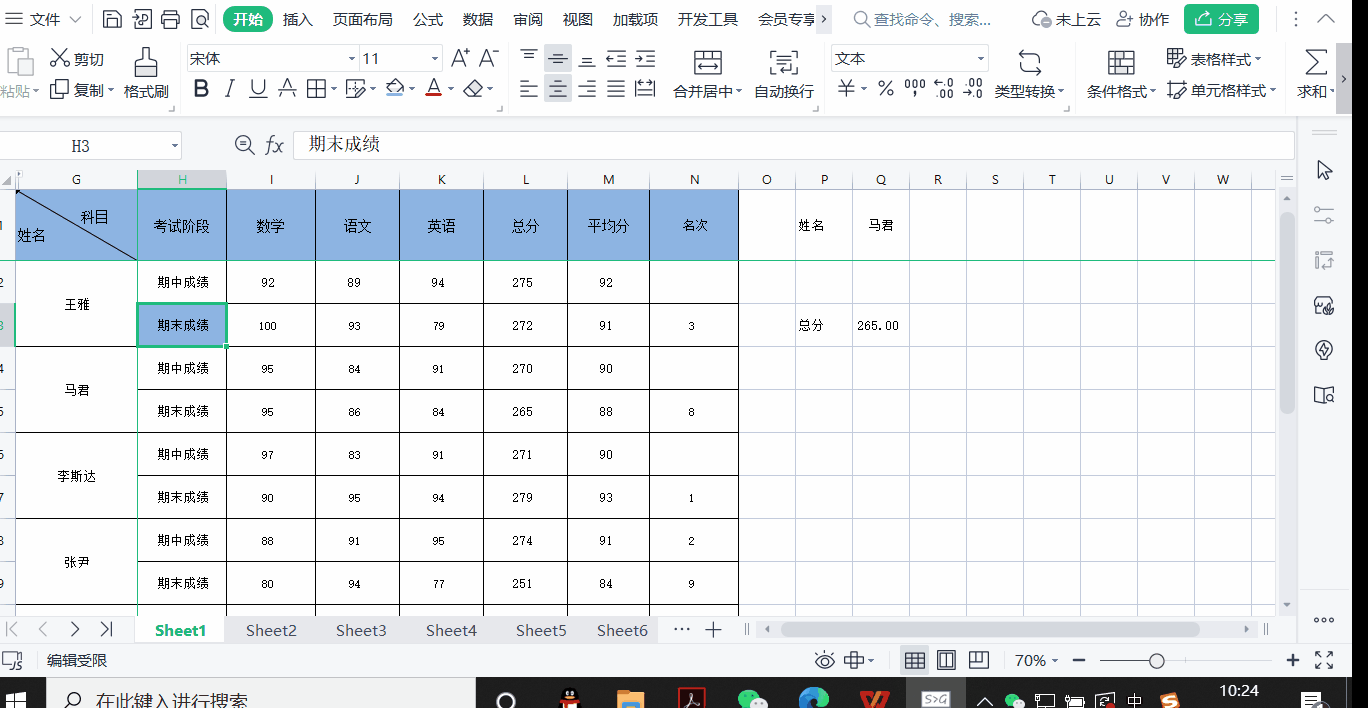Viewport: 1368px width, 708px height.
Task: Click the 协作 (Collaborate) button
Action: 1142,19
